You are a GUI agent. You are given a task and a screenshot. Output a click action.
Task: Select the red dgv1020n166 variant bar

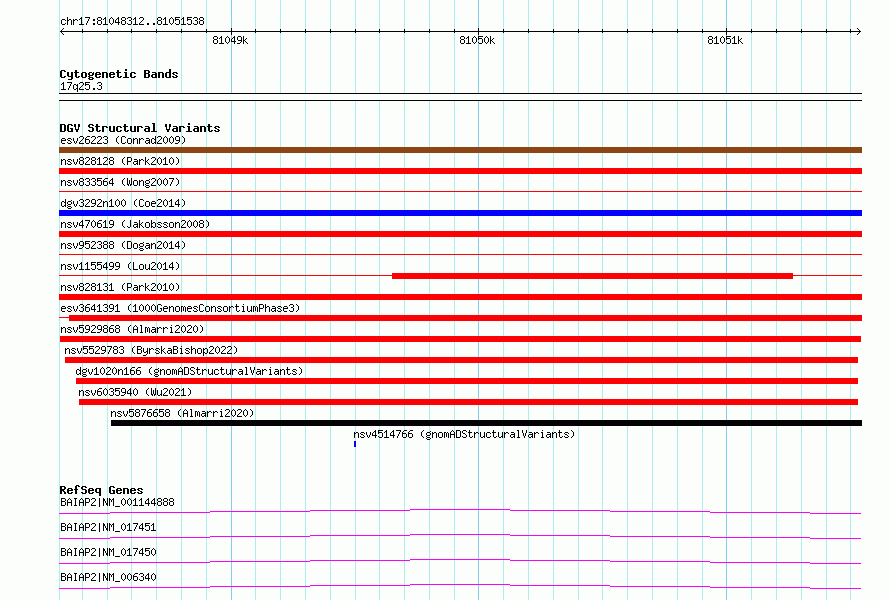click(467, 381)
